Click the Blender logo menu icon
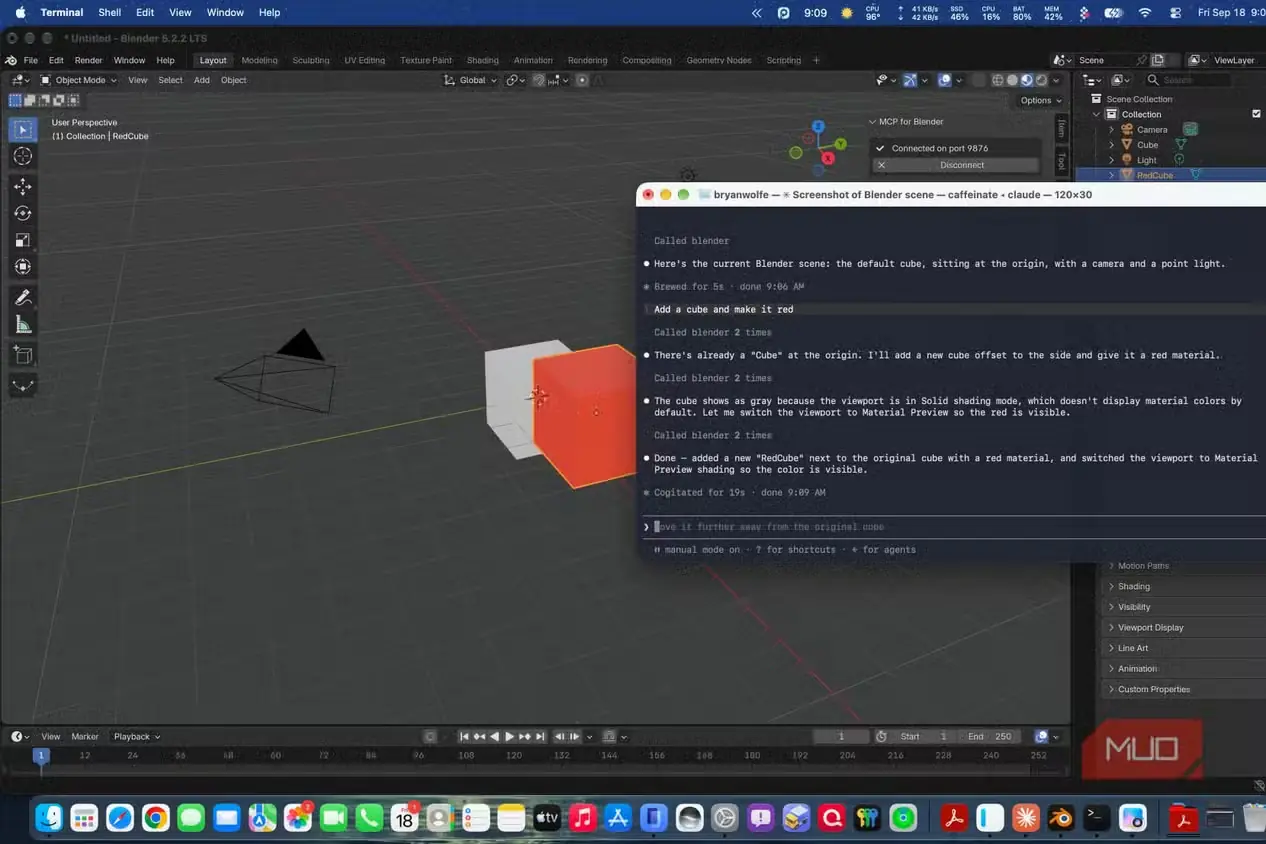1266x844 pixels. pyautogui.click(x=11, y=60)
